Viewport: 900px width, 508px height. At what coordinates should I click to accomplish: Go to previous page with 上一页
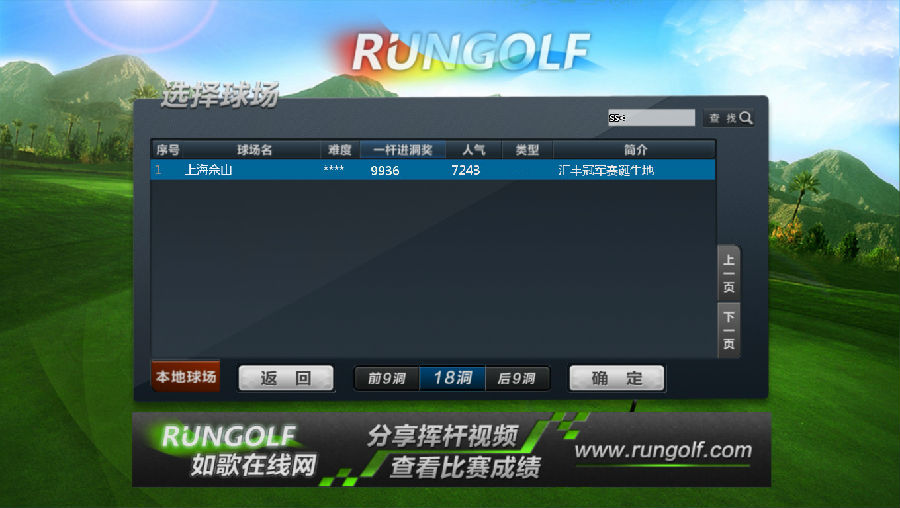729,272
